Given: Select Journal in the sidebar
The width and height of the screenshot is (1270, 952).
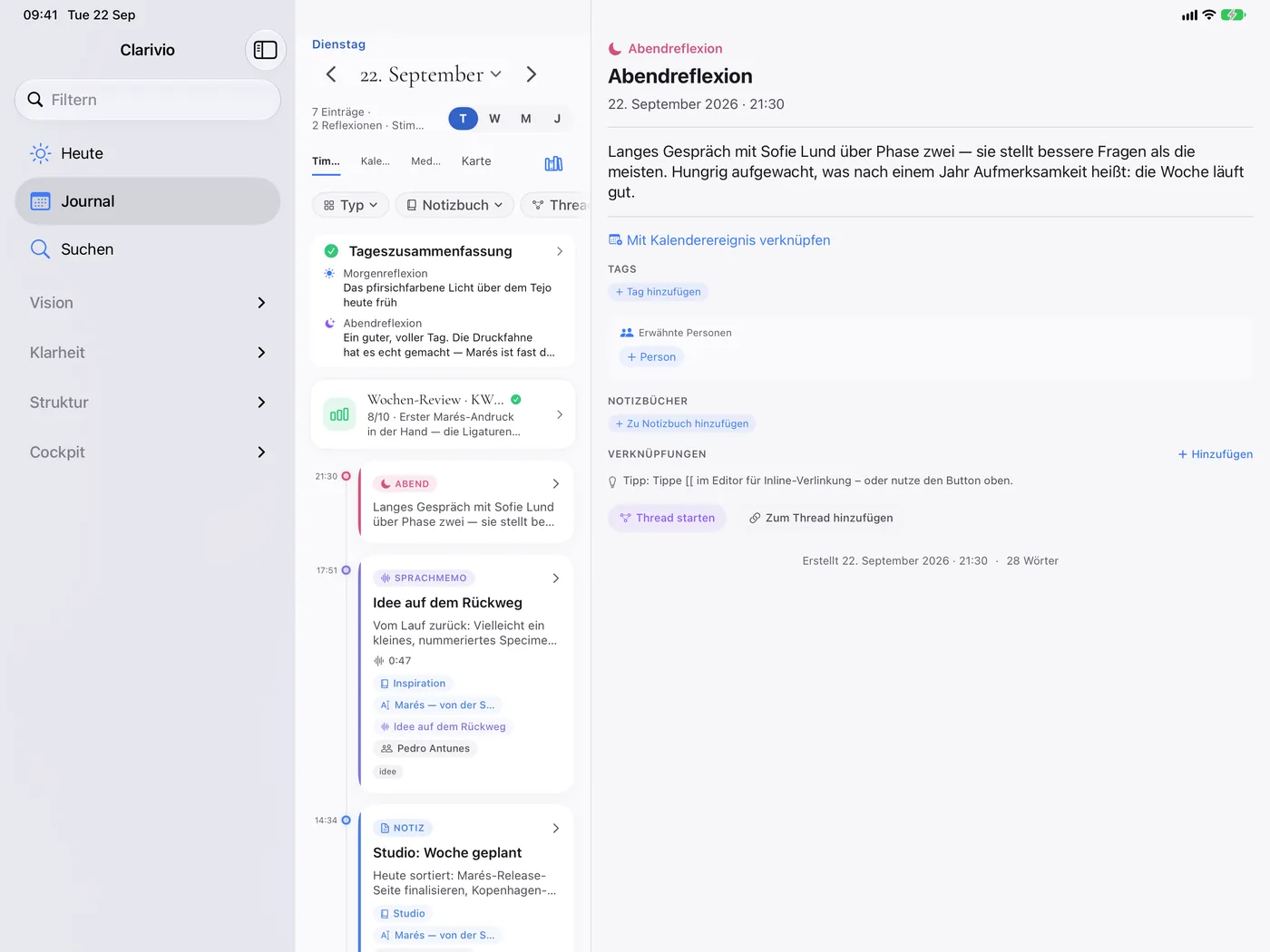Looking at the screenshot, I should tap(148, 201).
